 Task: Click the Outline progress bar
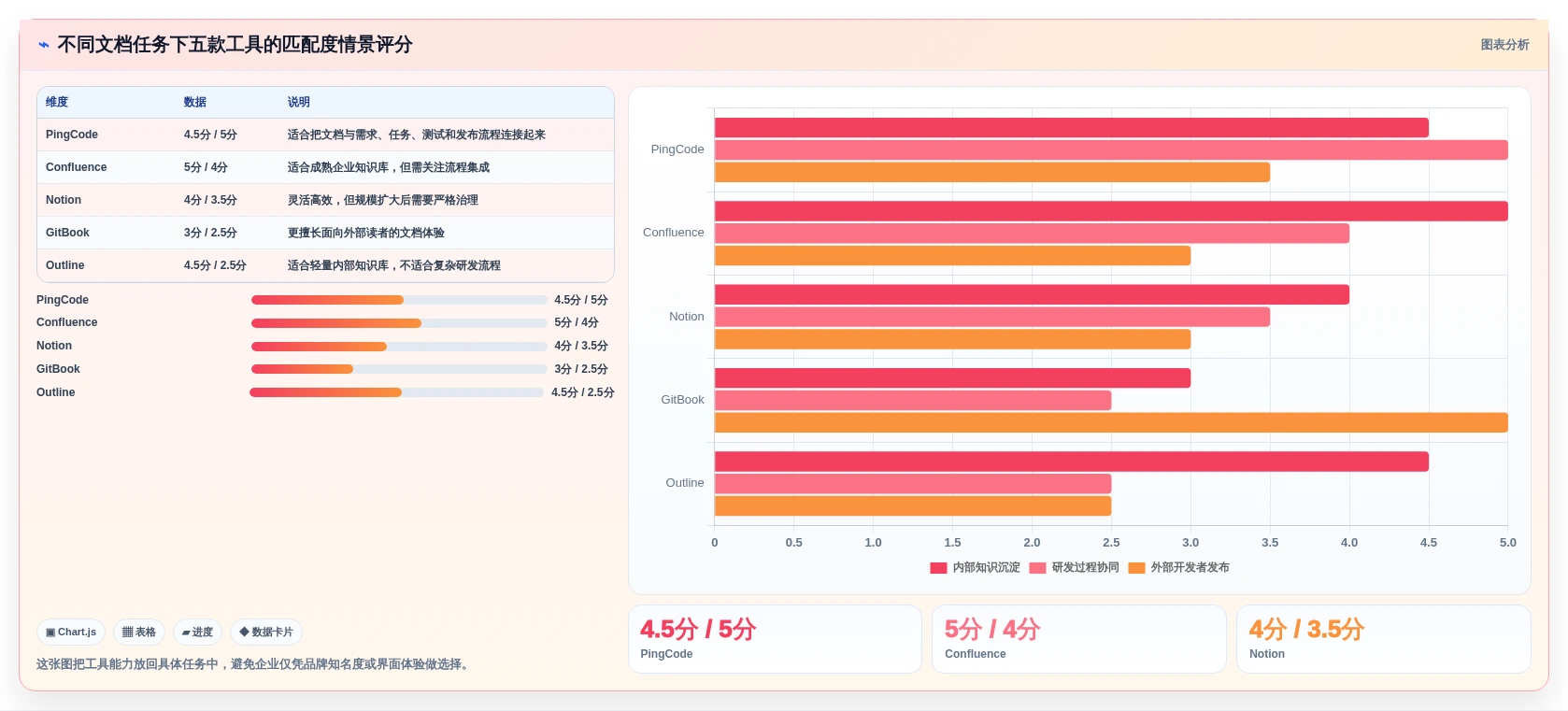(396, 392)
